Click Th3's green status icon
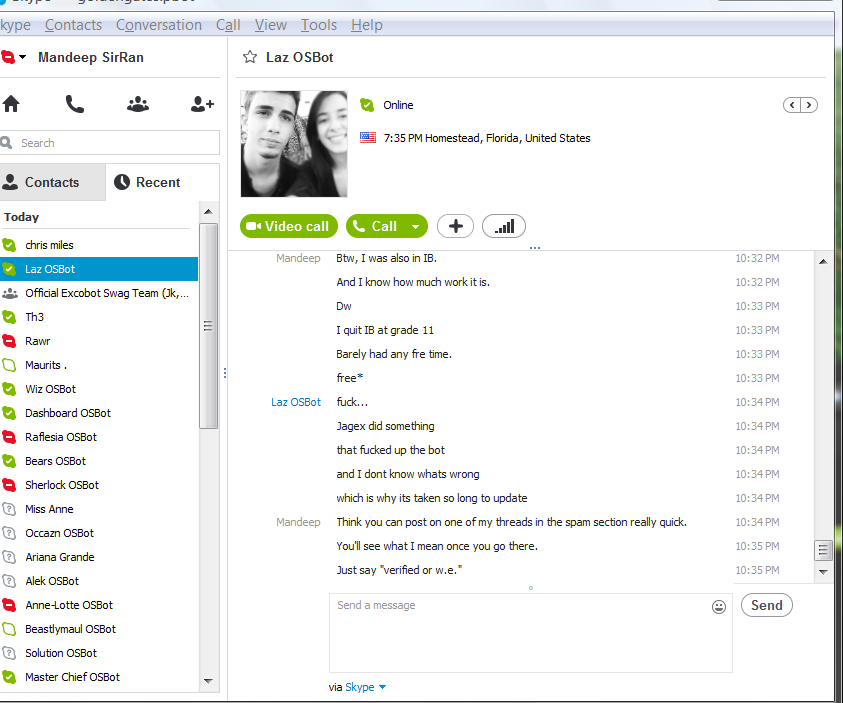Screen dimensions: 843x703 pyautogui.click(x=9, y=317)
